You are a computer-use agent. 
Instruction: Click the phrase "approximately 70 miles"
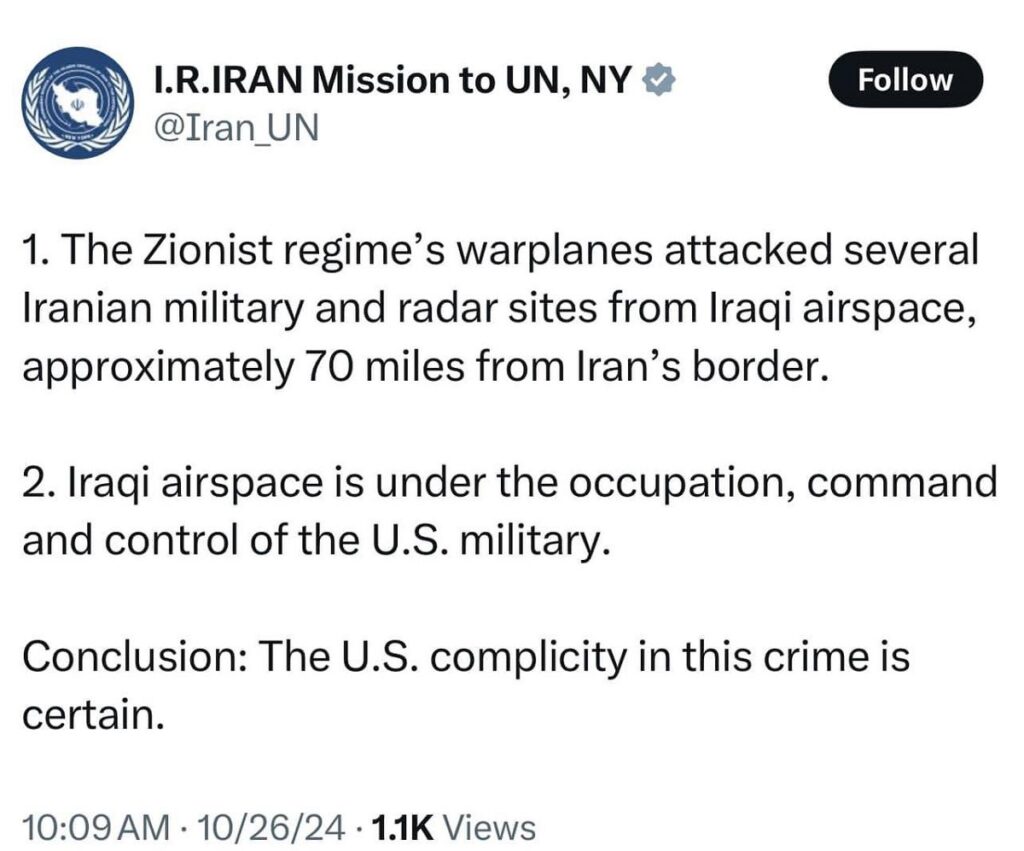pyautogui.click(x=212, y=370)
